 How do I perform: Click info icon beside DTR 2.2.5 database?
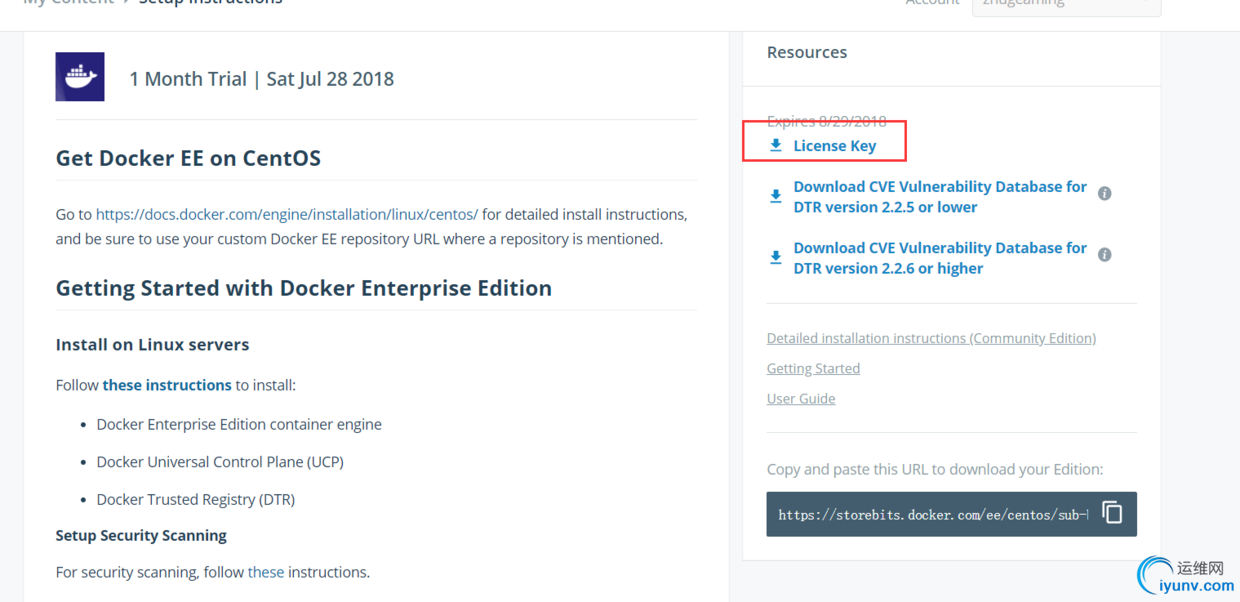click(x=1105, y=193)
